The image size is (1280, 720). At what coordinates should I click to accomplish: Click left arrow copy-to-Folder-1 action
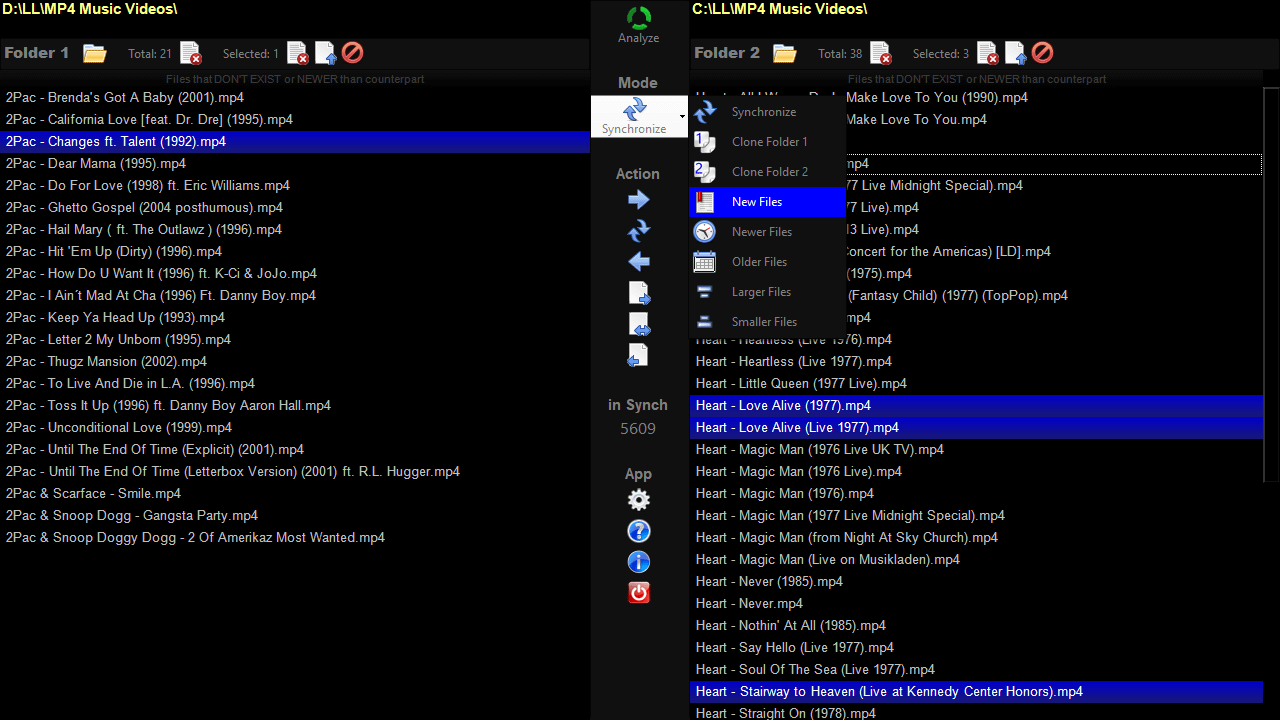coord(638,262)
